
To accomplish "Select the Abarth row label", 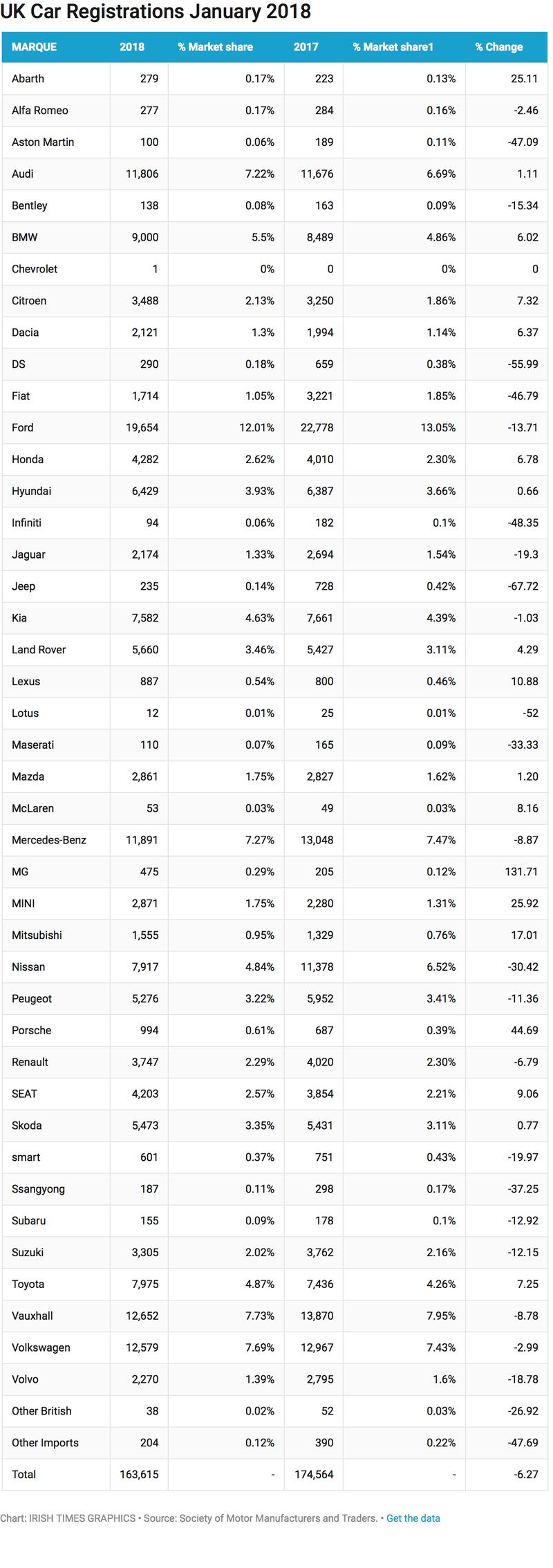I will (28, 79).
